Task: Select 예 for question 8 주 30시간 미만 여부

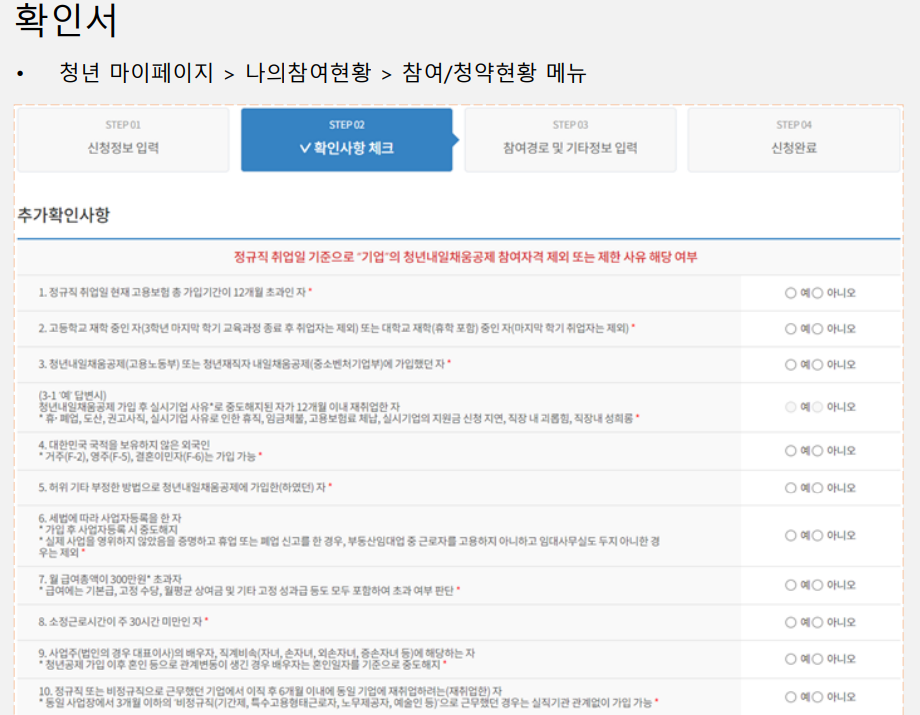Action: (790, 622)
